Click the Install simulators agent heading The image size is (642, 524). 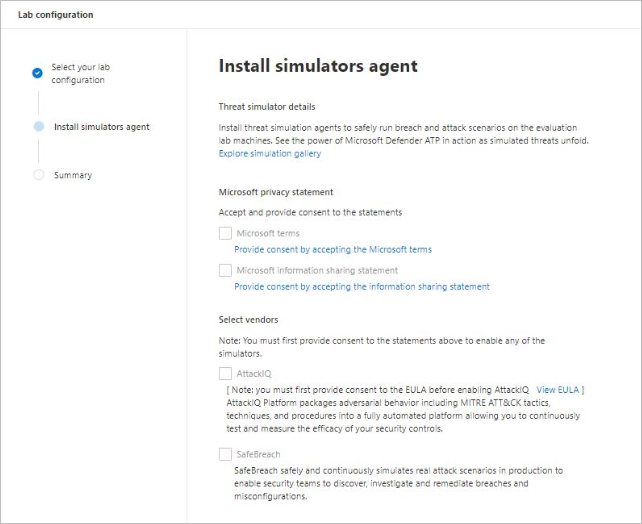[x=318, y=67]
